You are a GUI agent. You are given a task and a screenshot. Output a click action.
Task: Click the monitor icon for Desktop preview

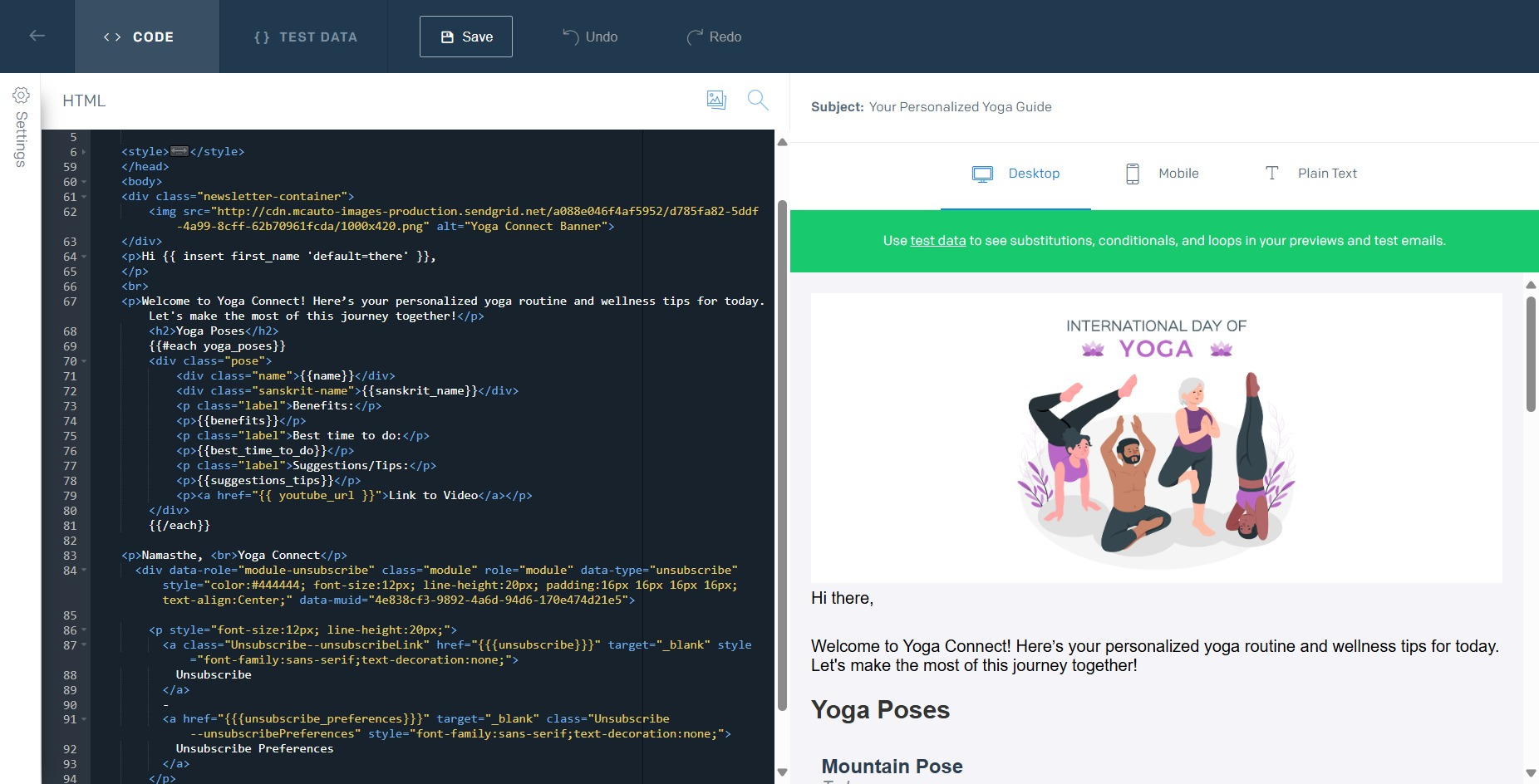click(x=982, y=173)
